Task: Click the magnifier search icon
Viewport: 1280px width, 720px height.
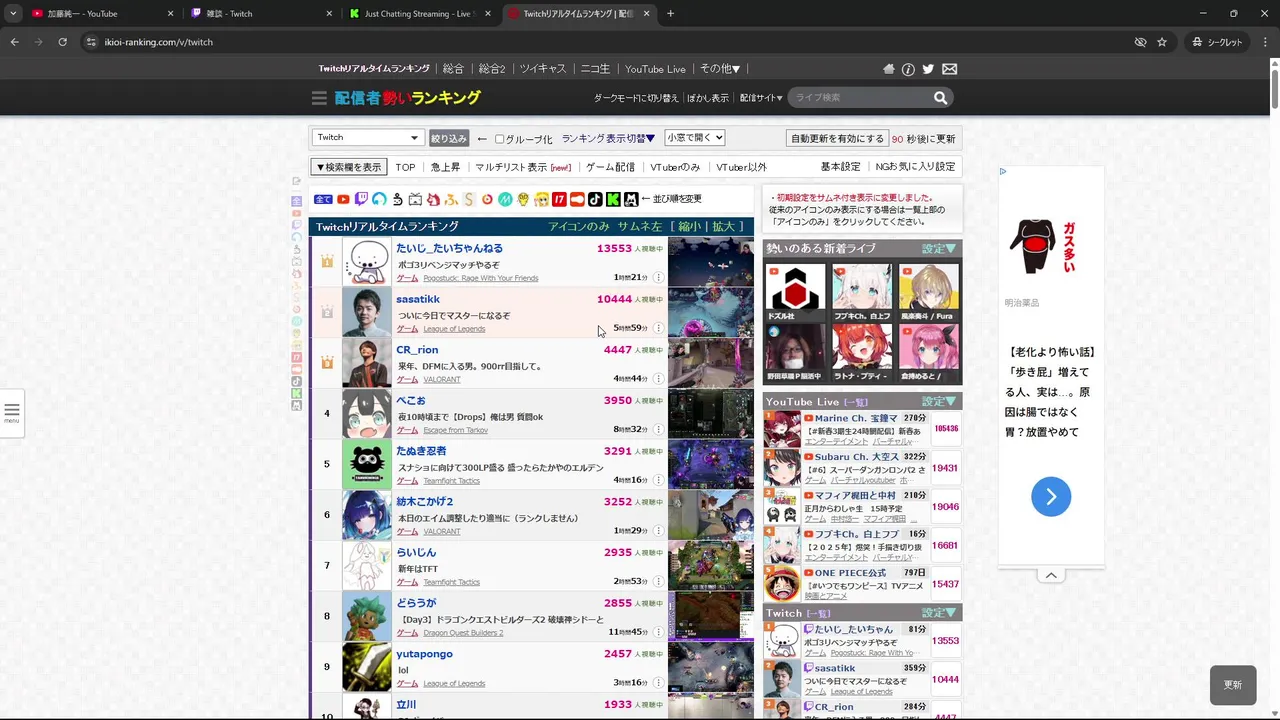Action: [940, 98]
